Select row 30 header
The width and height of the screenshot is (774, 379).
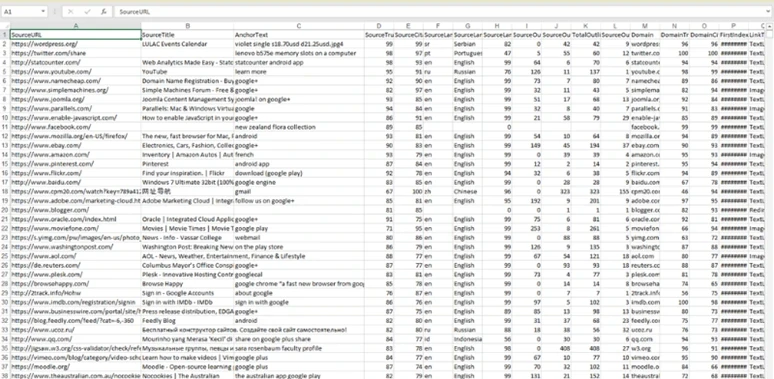click(x=5, y=303)
